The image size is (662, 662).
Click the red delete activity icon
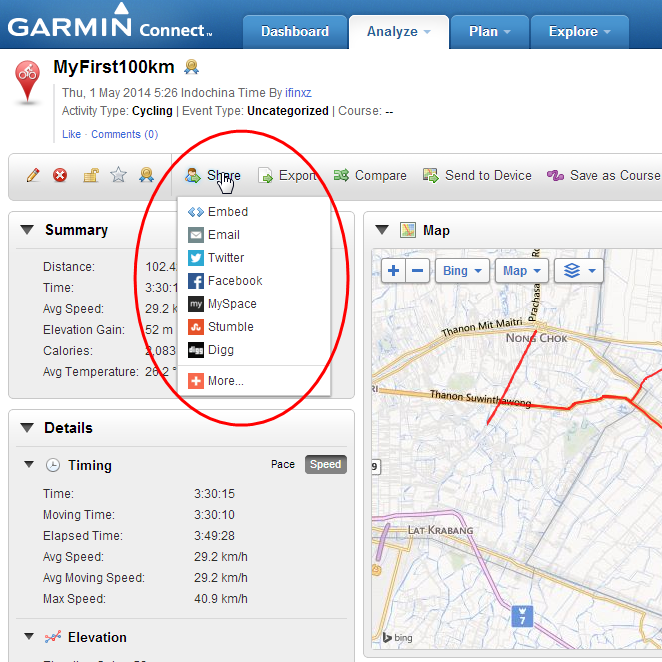60,175
